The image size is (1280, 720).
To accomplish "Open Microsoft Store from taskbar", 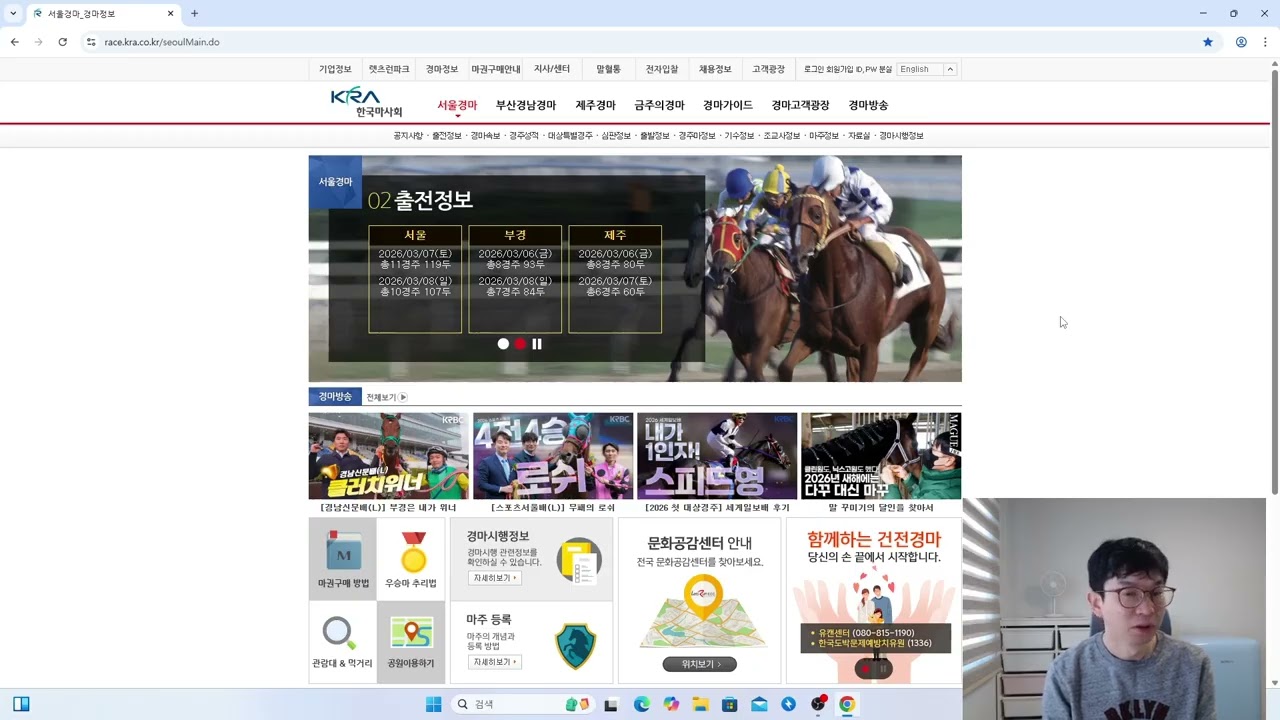I will tap(730, 704).
